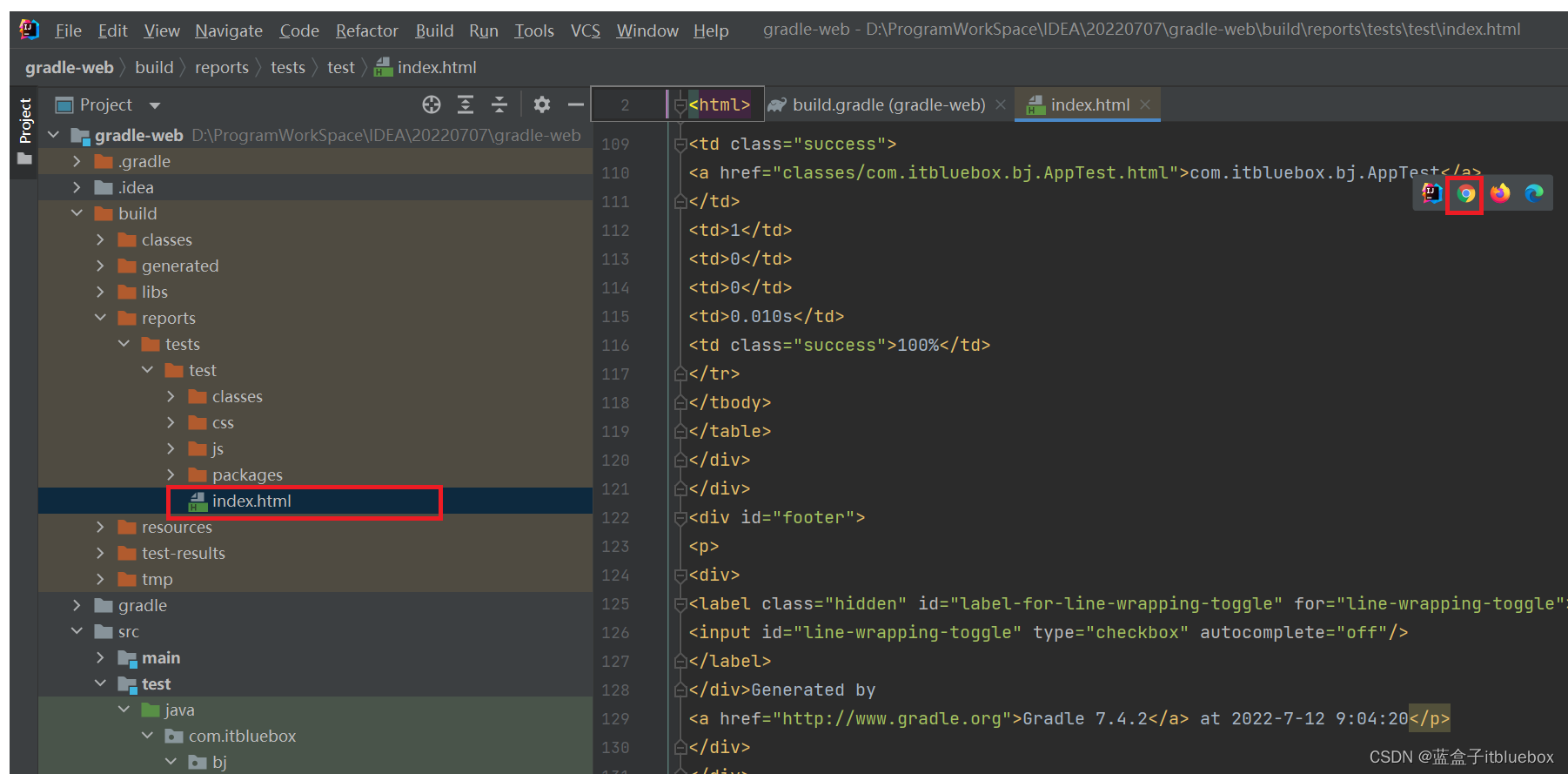Open the Project side tool tab
The height and width of the screenshot is (774, 1568).
click(24, 120)
